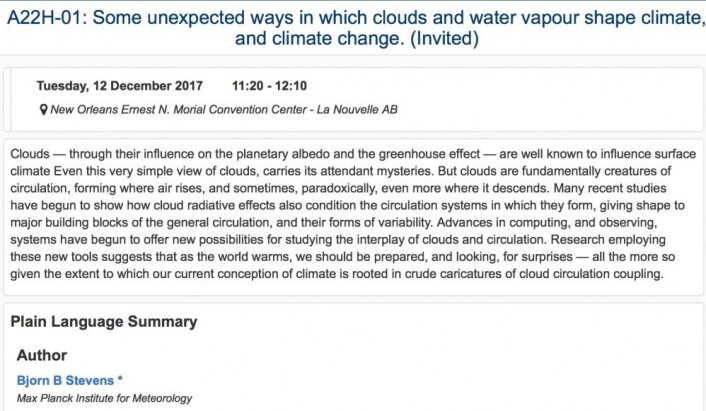Click the '(Invited)' text in the title
The height and width of the screenshot is (411, 706).
tap(444, 38)
